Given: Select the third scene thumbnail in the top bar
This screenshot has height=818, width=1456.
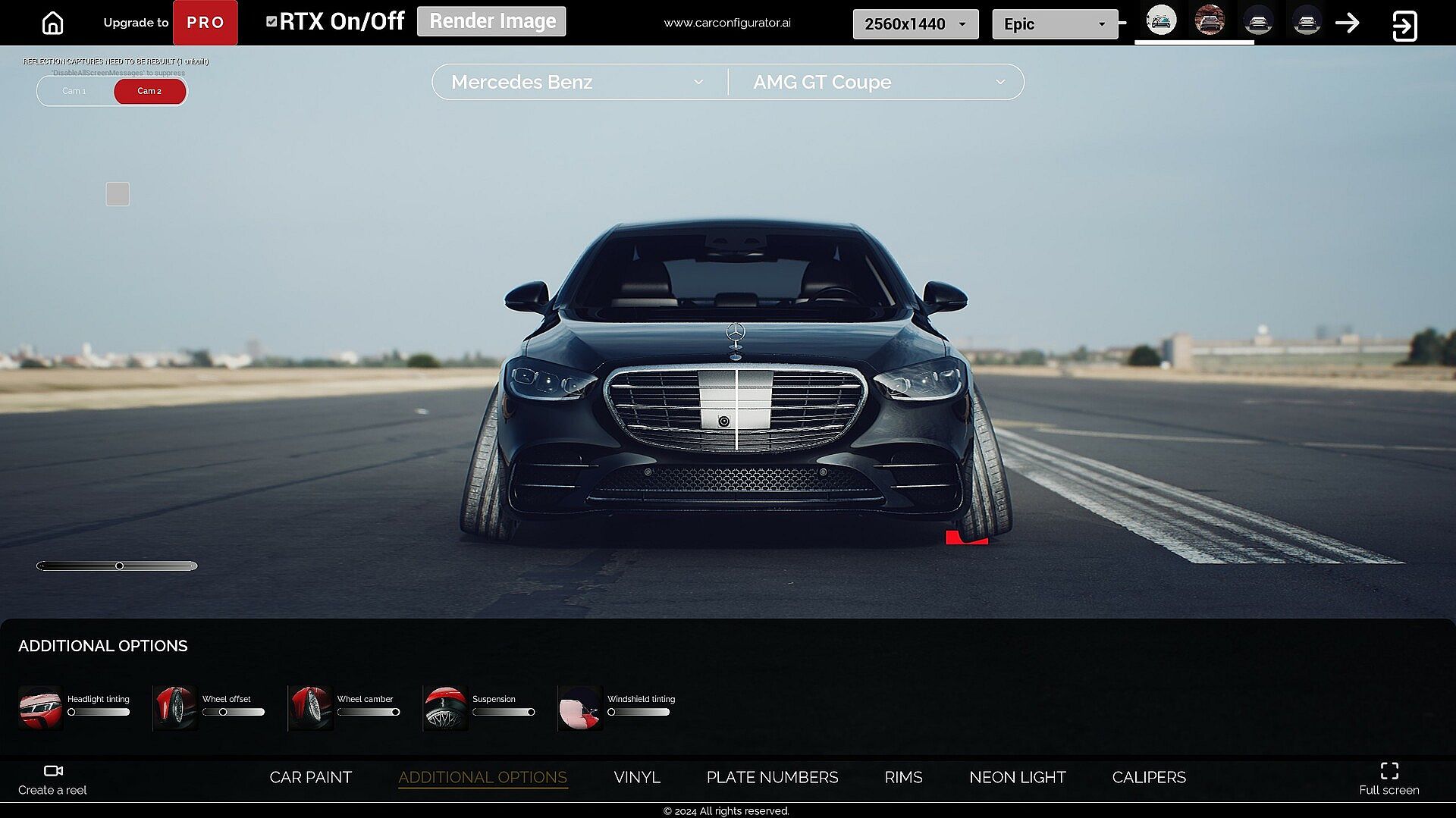Looking at the screenshot, I should coord(1258,20).
